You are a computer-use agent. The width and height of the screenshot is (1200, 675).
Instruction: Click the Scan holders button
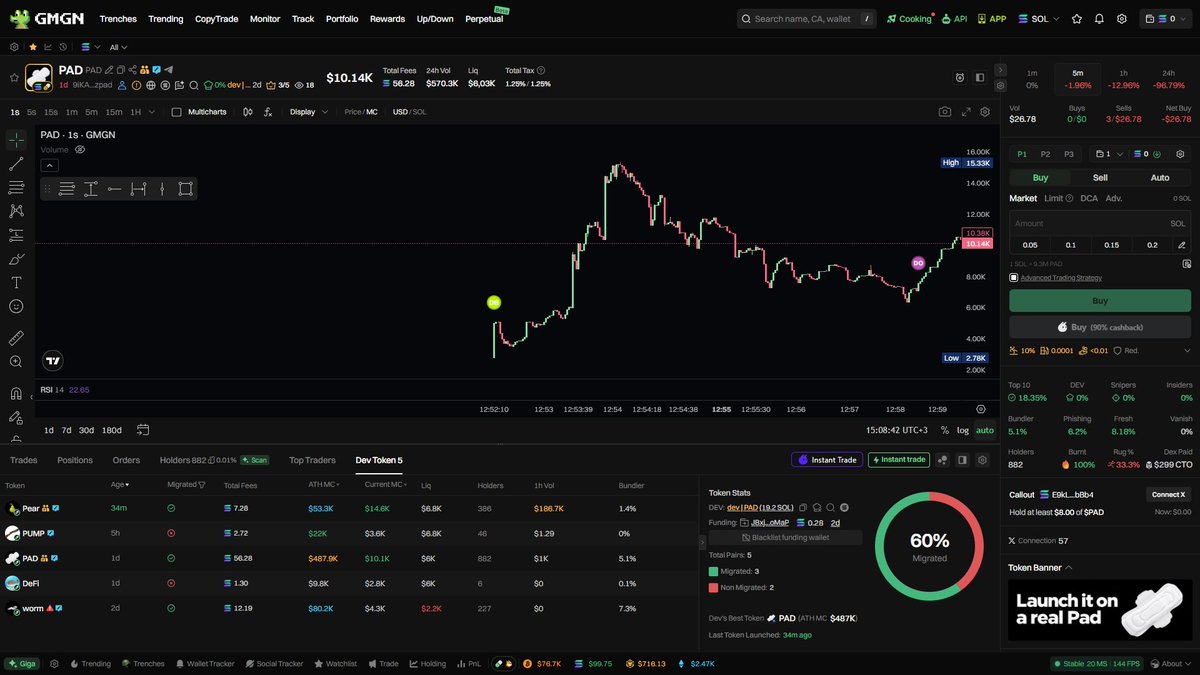tap(254, 460)
